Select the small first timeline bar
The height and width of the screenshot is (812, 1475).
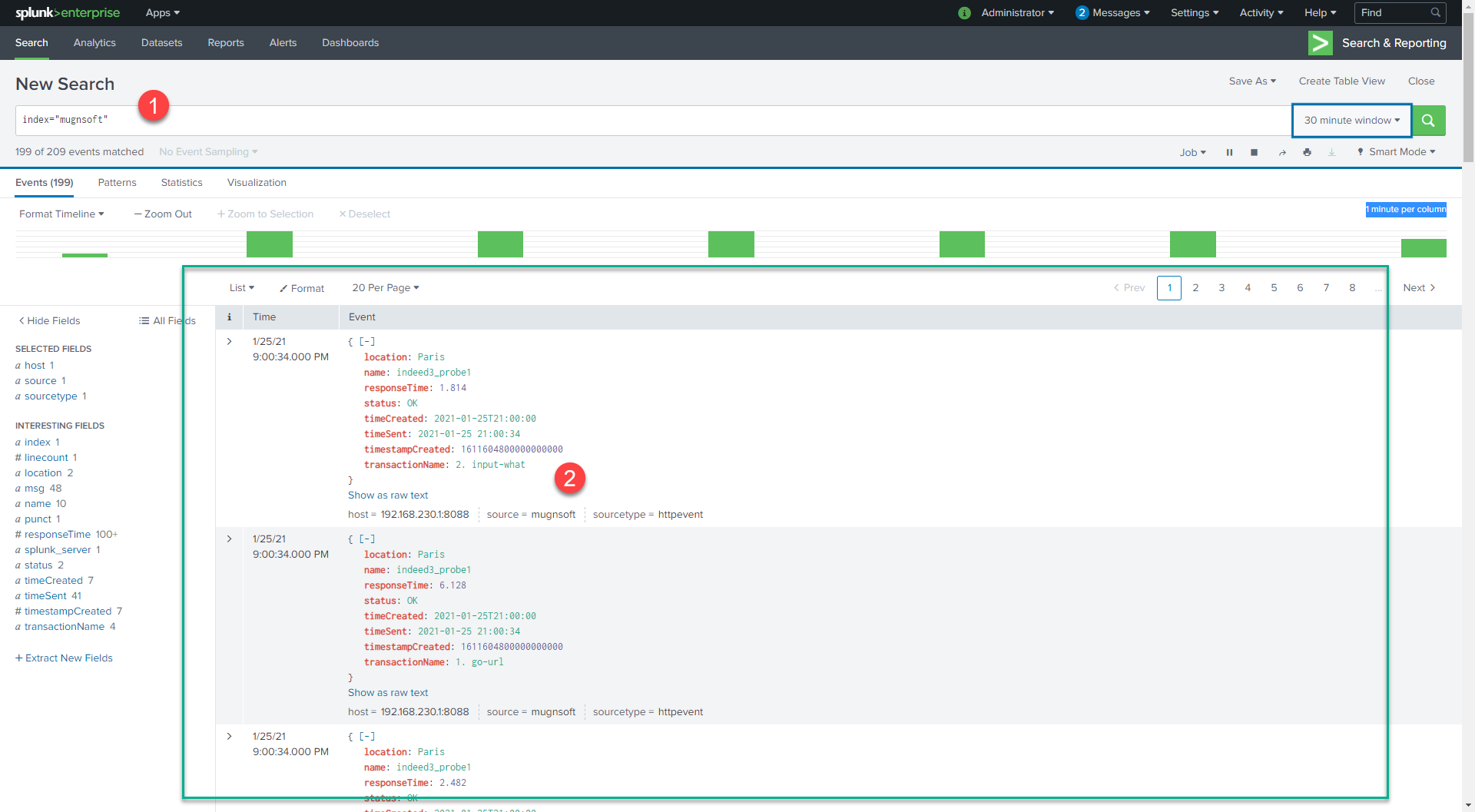pos(85,255)
